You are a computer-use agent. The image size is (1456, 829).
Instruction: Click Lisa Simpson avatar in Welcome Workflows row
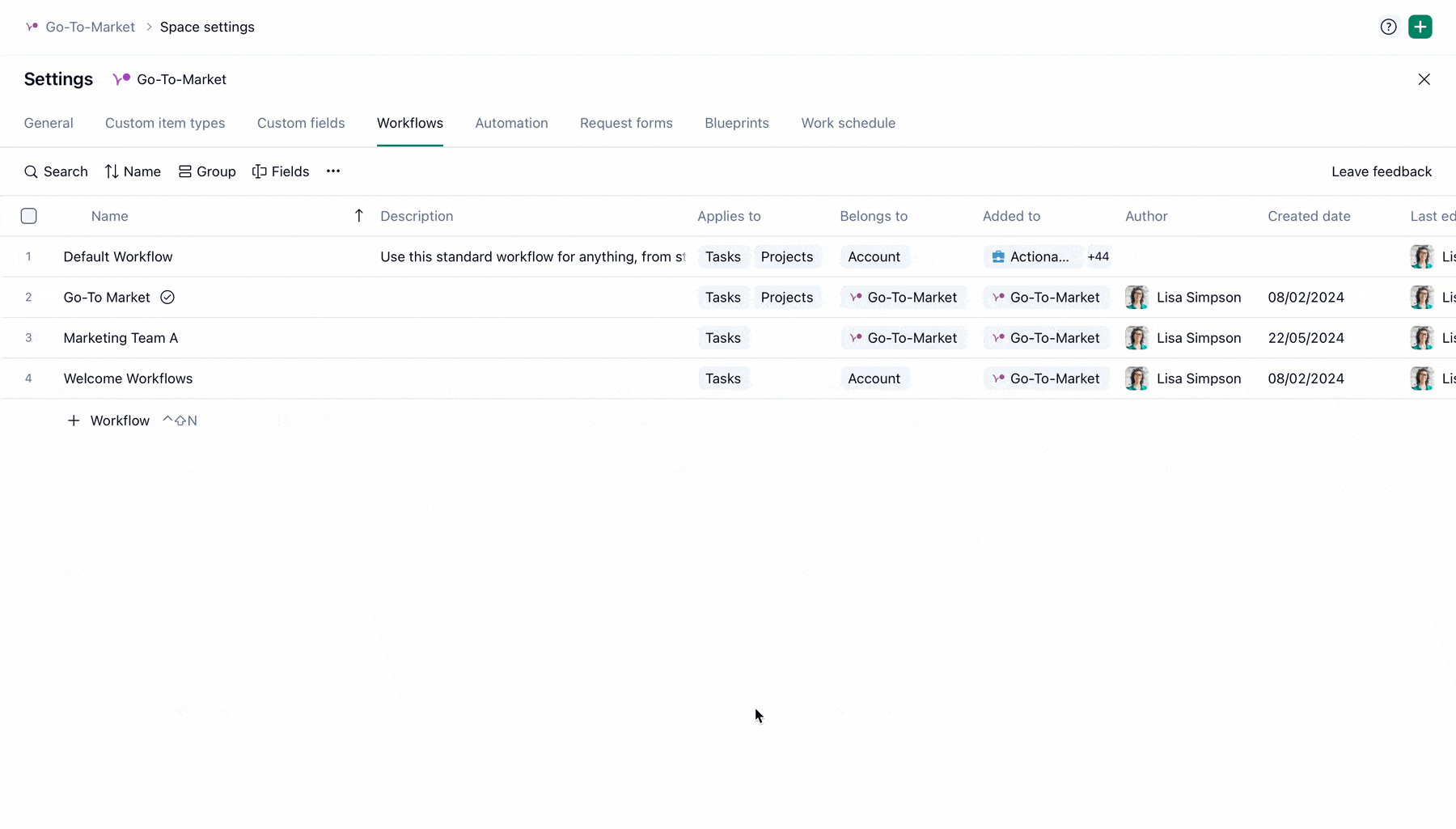[1136, 379]
